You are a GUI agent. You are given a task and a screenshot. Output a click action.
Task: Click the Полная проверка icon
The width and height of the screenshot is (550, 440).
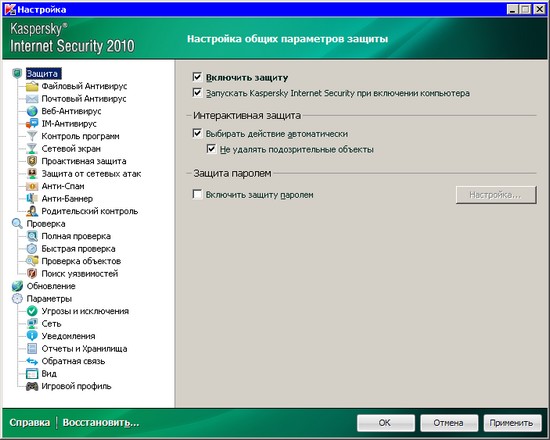pos(32,236)
